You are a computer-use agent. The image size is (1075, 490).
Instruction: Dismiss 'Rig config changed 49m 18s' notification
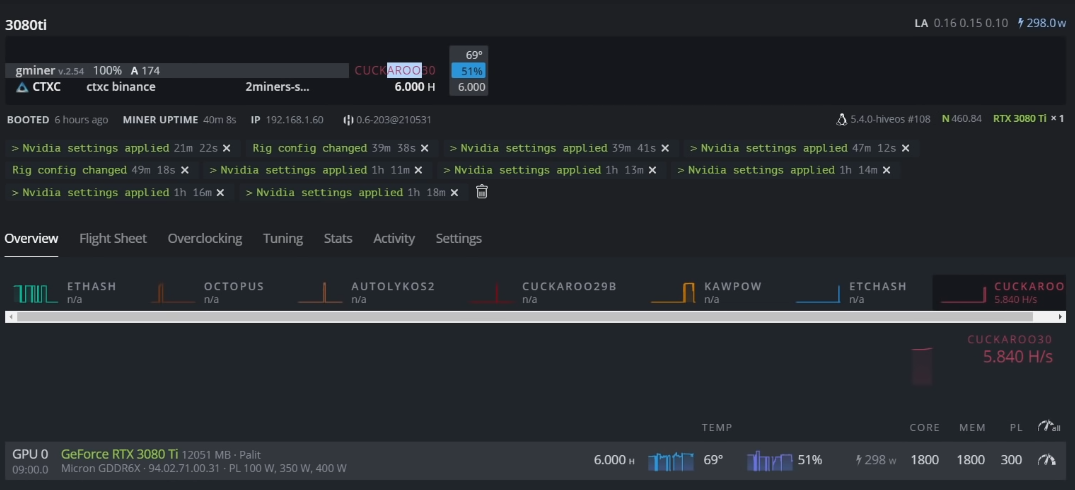(x=184, y=170)
